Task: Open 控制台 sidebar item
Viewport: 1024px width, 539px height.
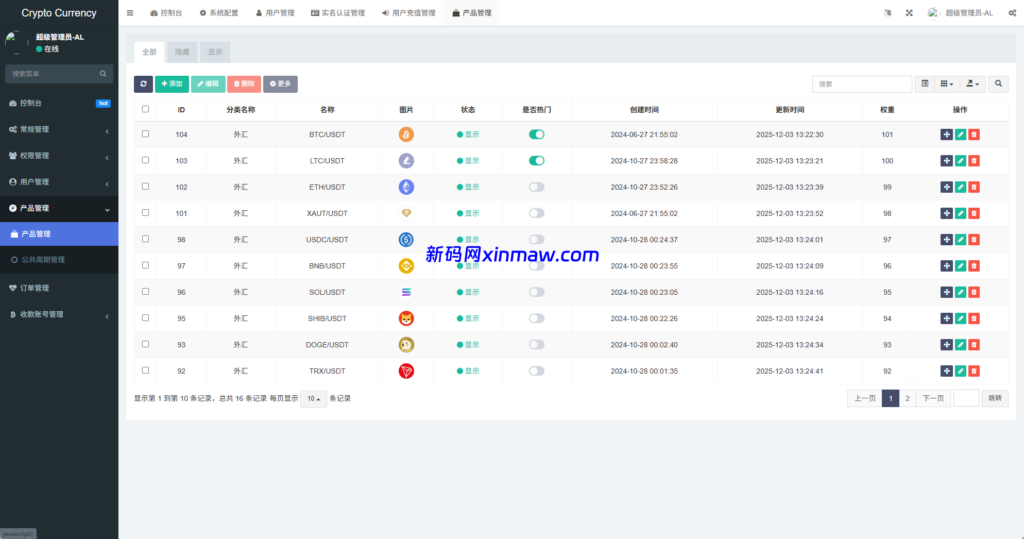Action: (59, 103)
